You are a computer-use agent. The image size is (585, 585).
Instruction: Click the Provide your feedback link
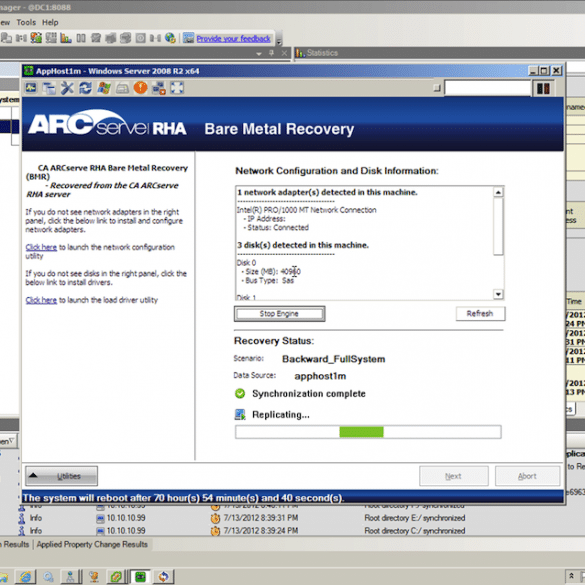coord(233,38)
